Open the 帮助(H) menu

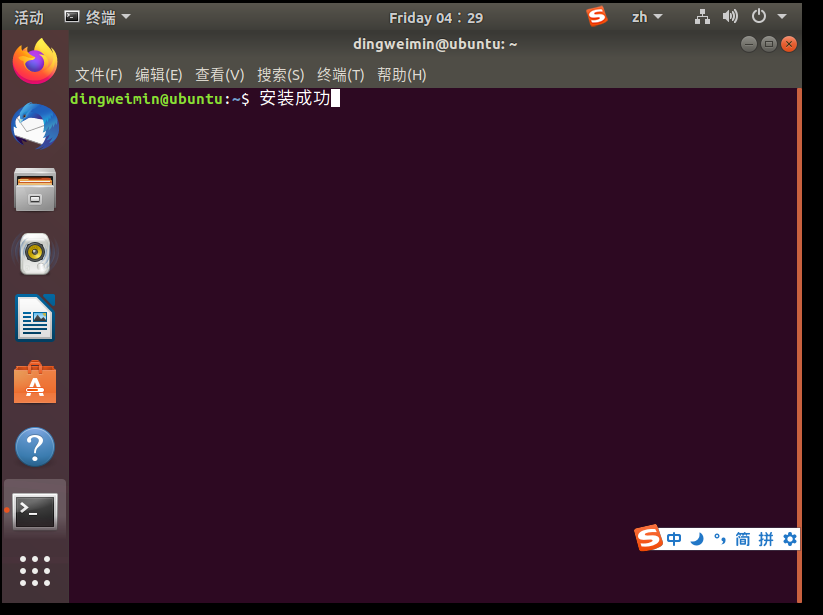pos(402,75)
